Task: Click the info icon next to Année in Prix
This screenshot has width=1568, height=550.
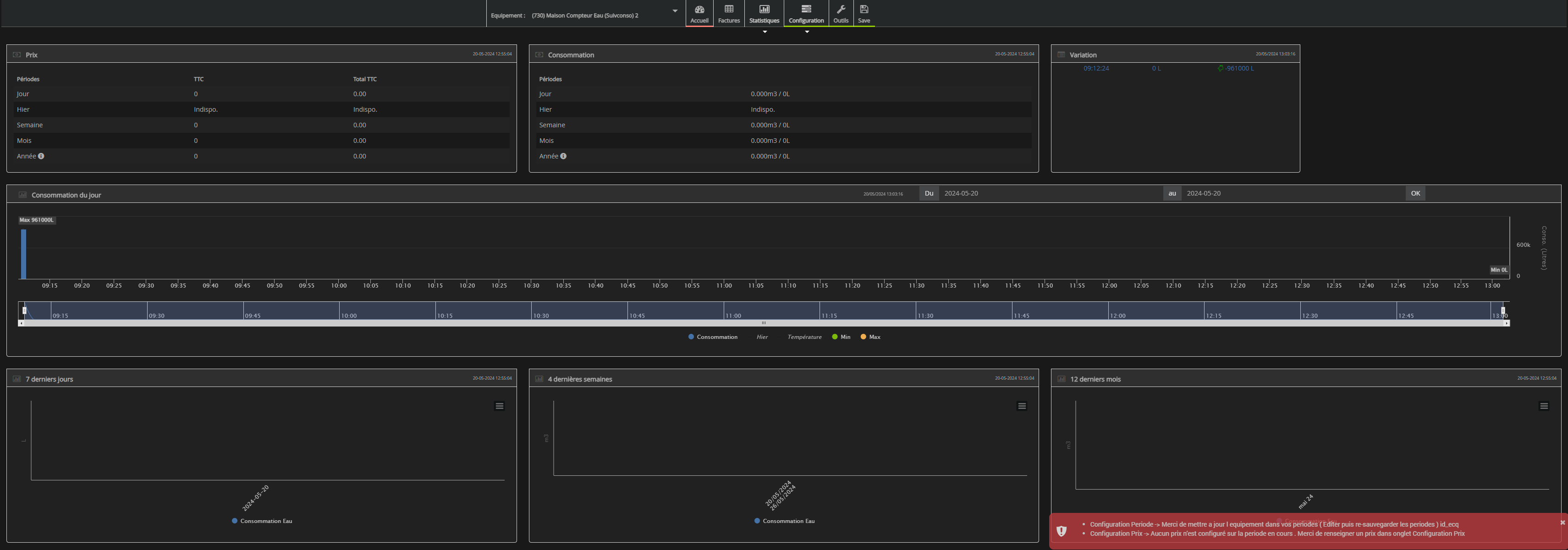Action: click(x=41, y=156)
